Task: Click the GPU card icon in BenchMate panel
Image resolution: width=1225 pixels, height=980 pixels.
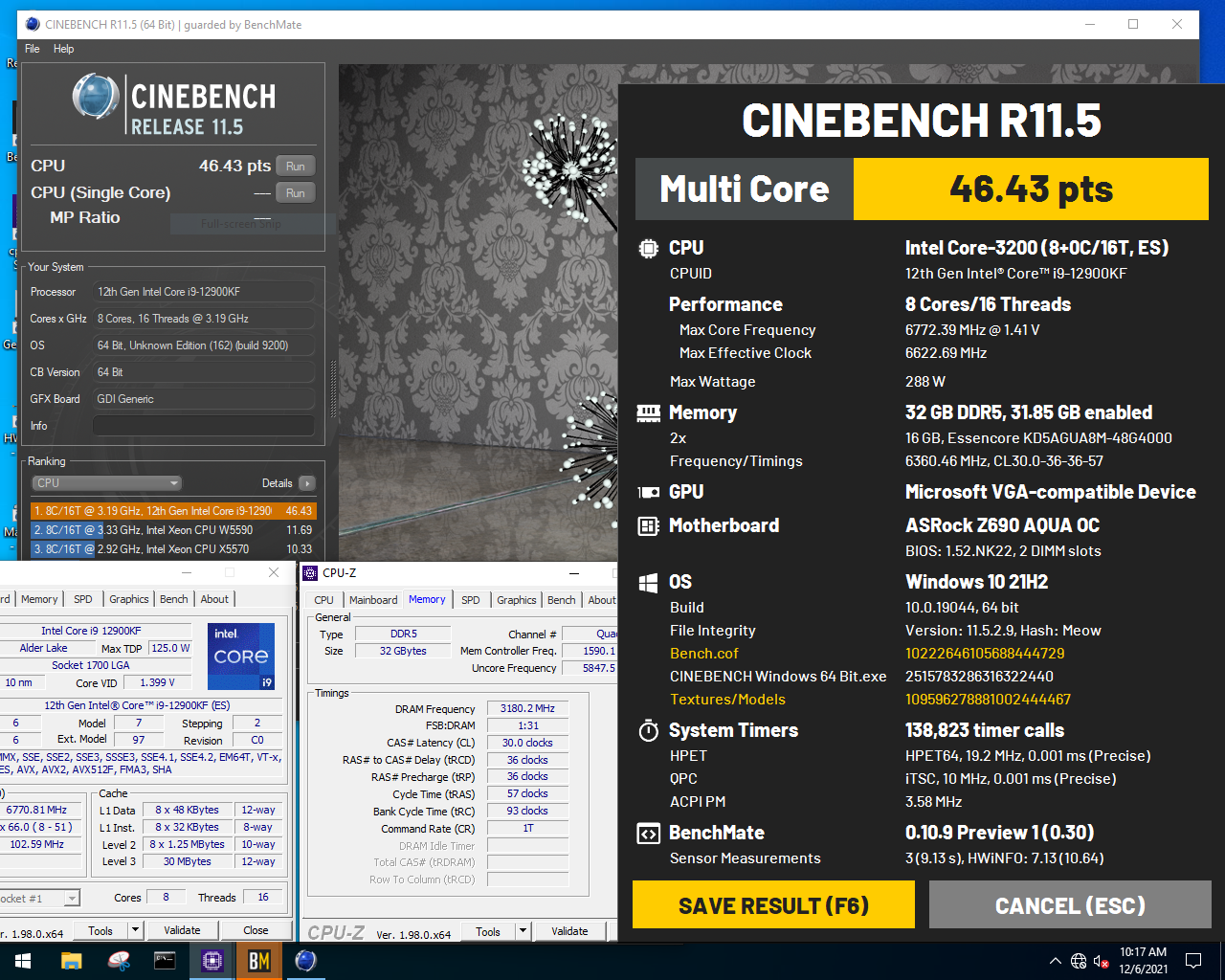Action: (649, 492)
